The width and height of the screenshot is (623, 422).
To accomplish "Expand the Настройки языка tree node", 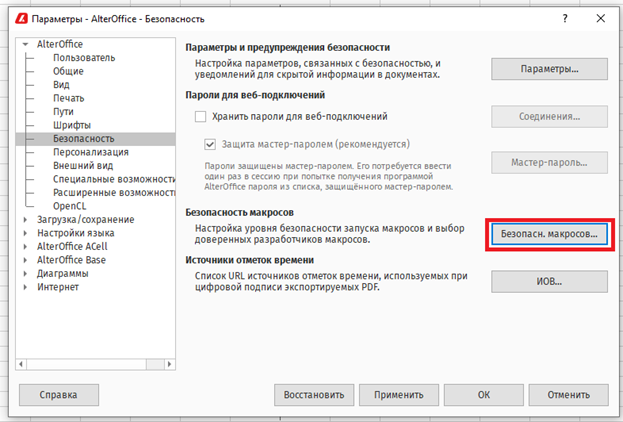I will pos(26,233).
